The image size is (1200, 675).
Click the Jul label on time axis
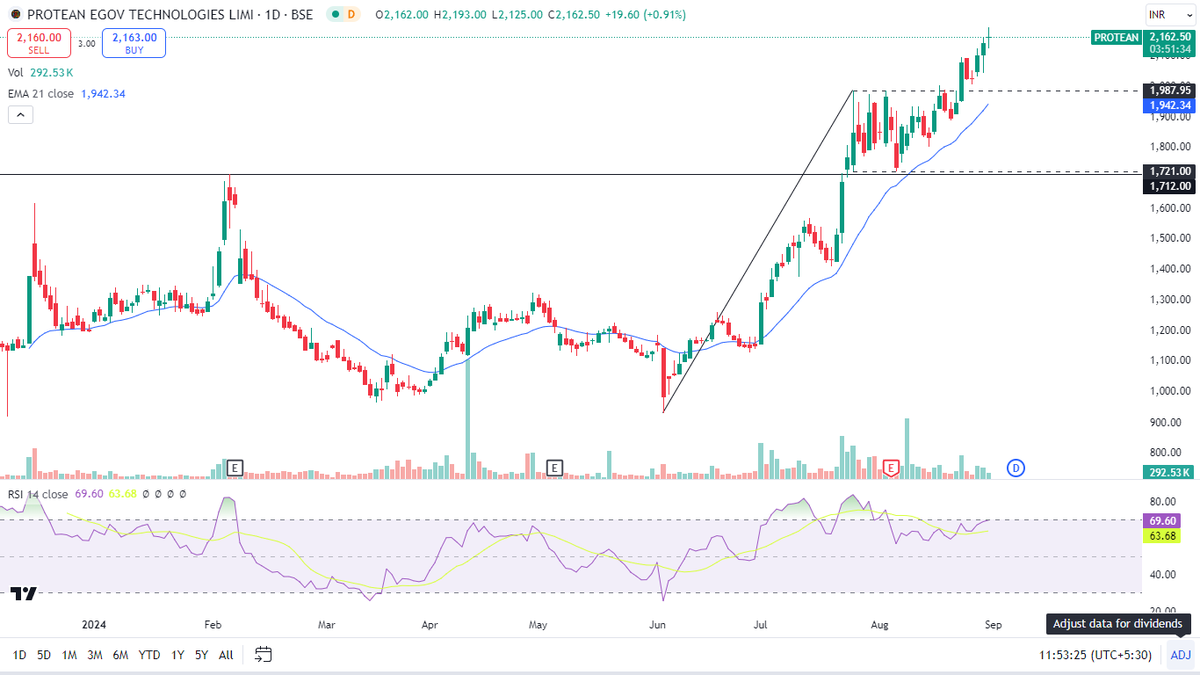(761, 624)
